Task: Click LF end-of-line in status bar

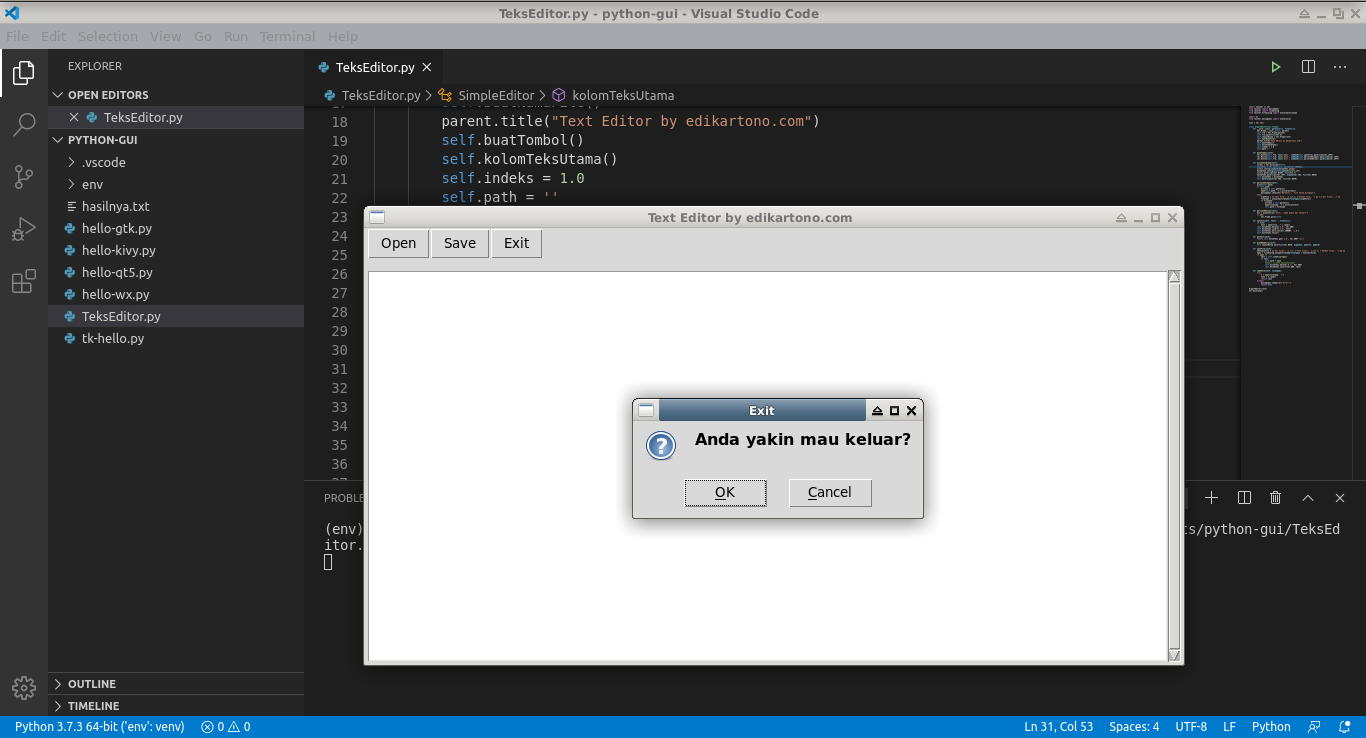Action: tap(1230, 727)
